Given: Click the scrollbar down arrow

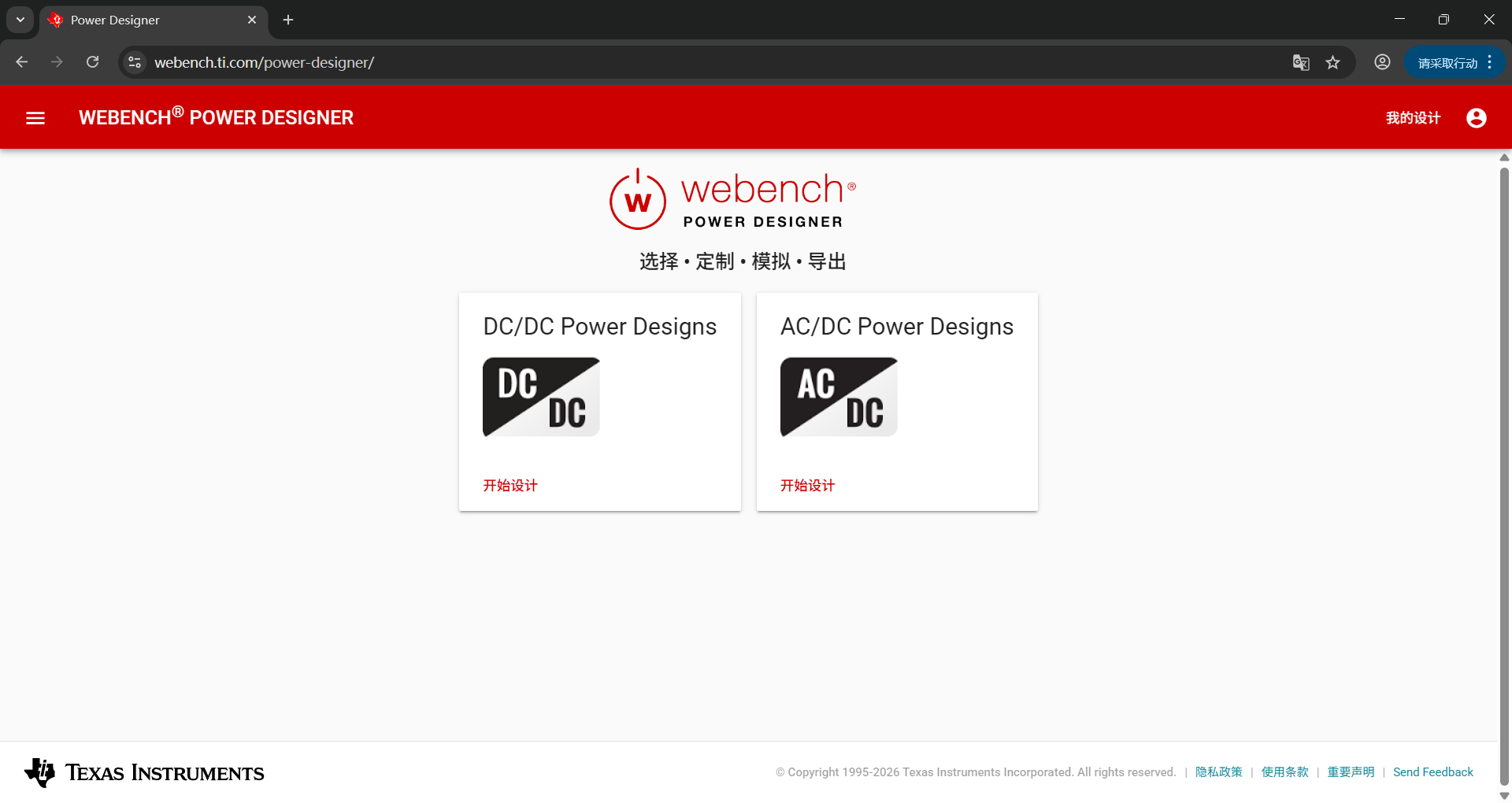Looking at the screenshot, I should [x=1504, y=796].
